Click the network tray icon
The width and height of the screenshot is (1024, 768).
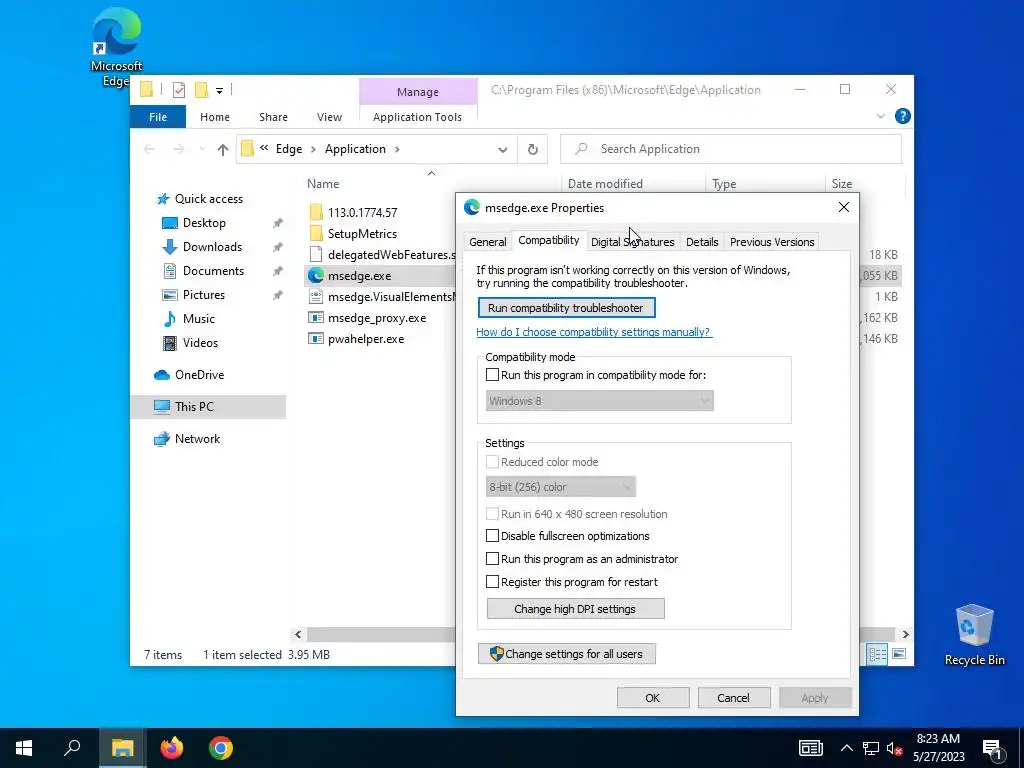tap(871, 749)
